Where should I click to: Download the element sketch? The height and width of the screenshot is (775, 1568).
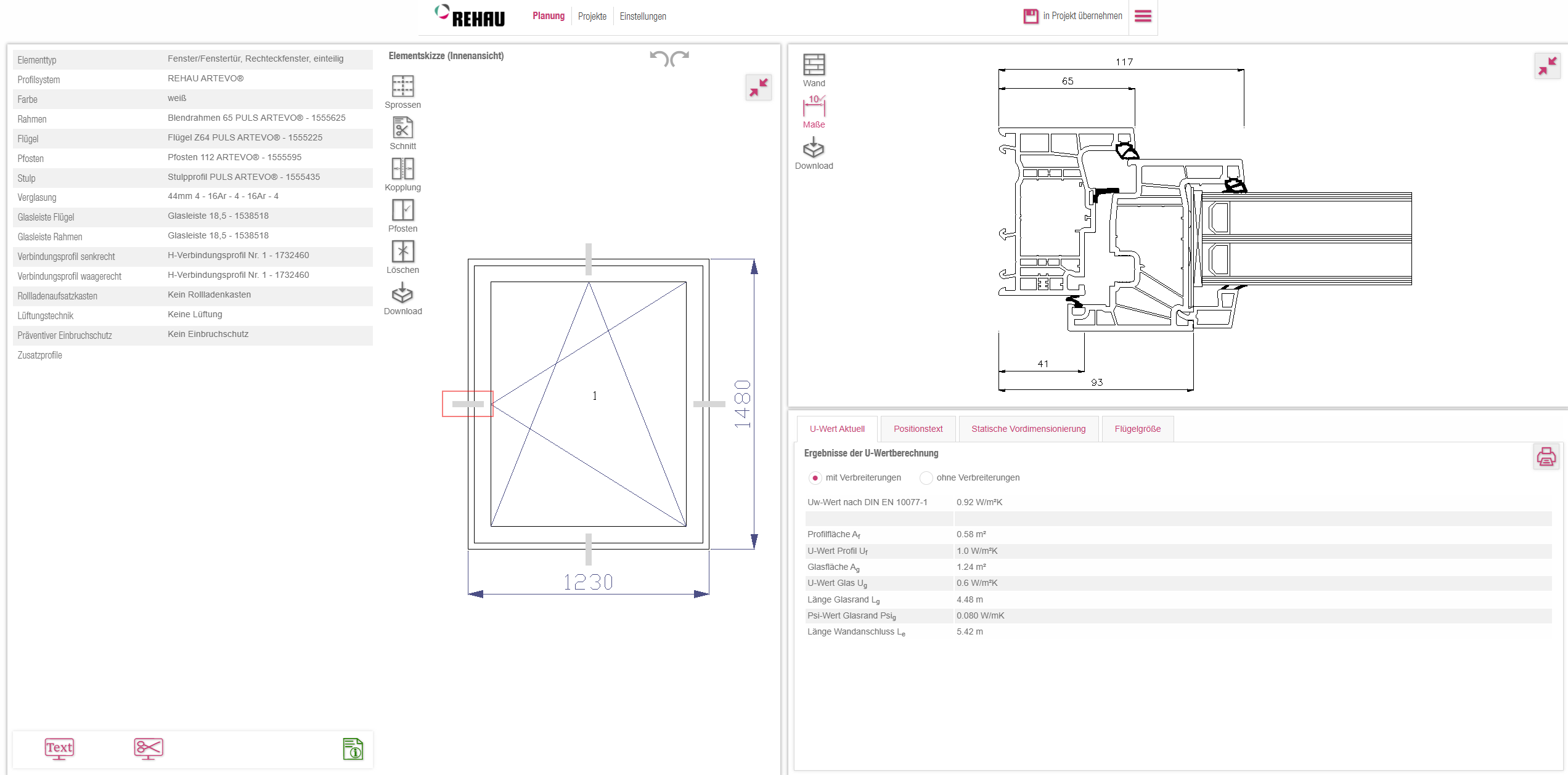tap(402, 298)
